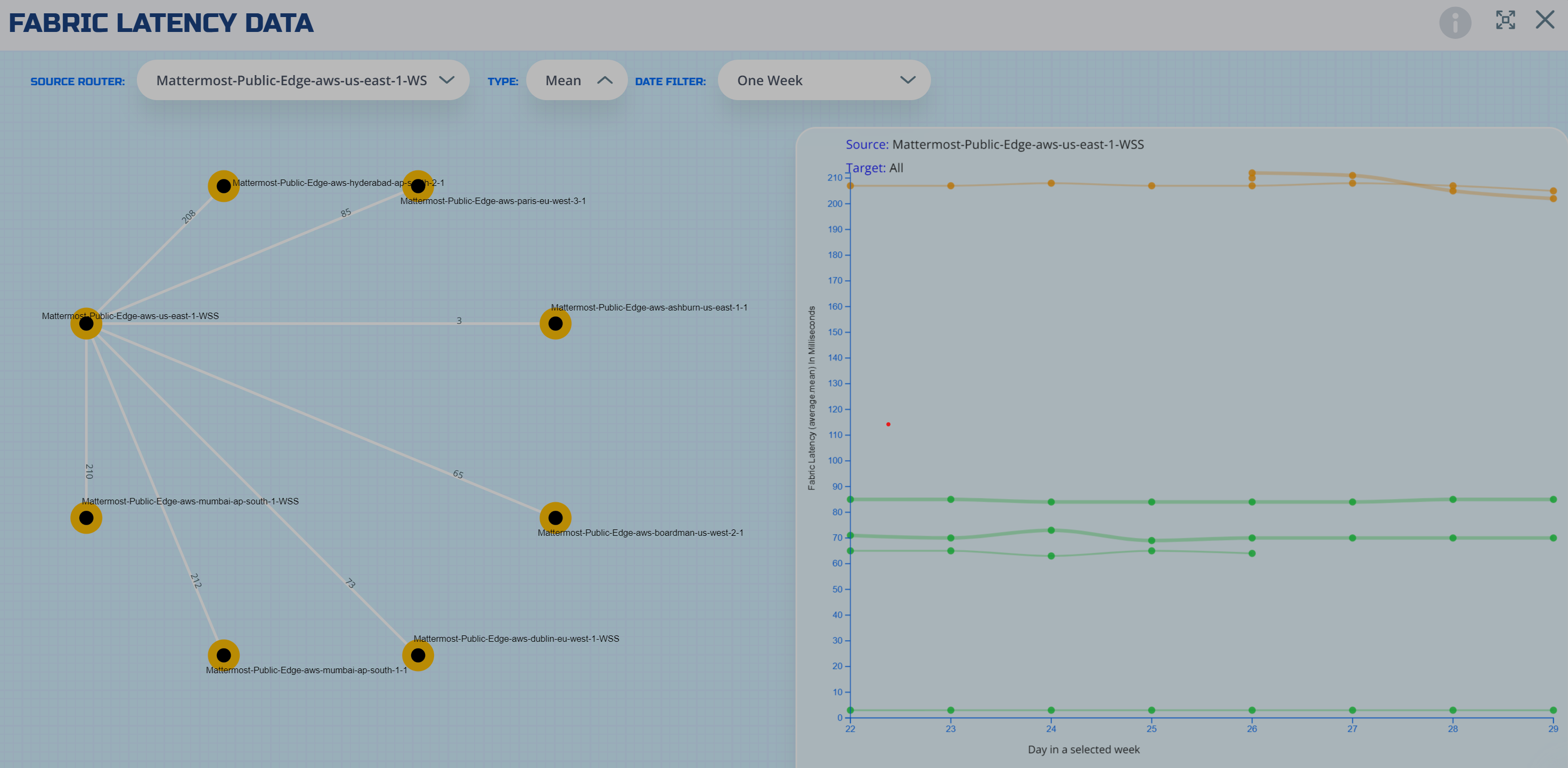1568x768 pixels.
Task: Click the 208 latency link label
Action: (x=189, y=217)
